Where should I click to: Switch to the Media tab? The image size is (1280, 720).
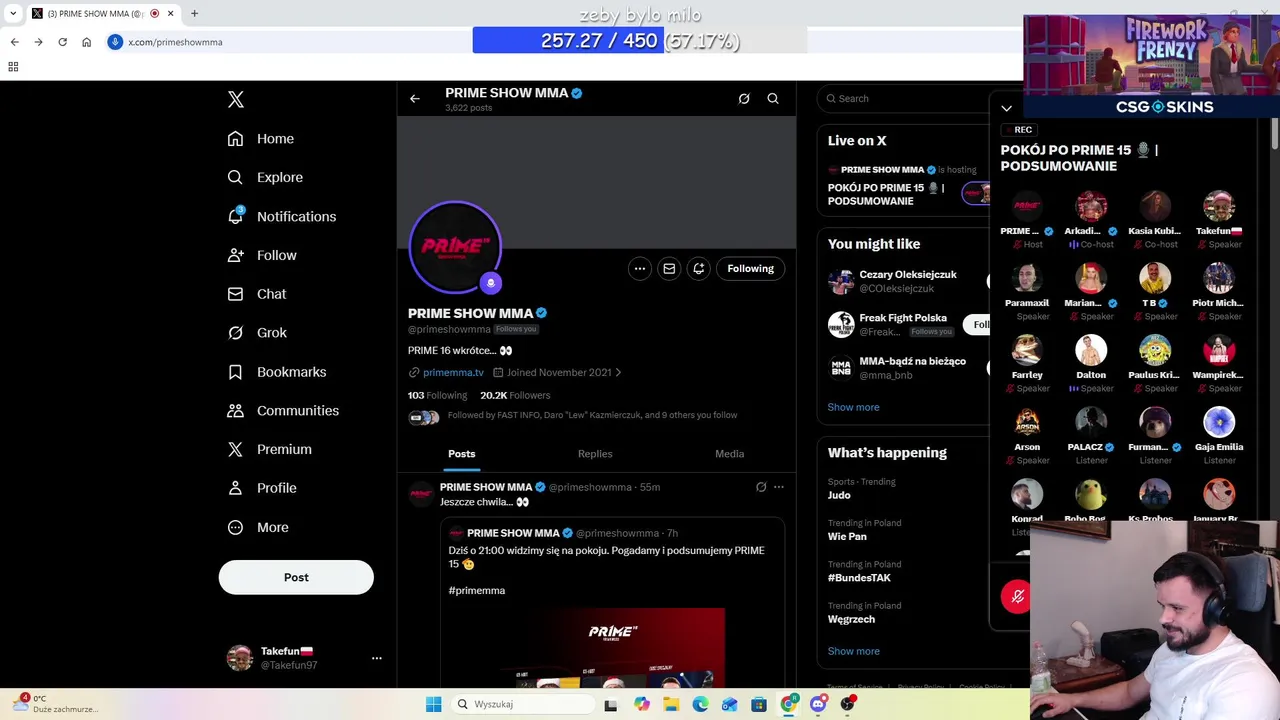coord(729,454)
